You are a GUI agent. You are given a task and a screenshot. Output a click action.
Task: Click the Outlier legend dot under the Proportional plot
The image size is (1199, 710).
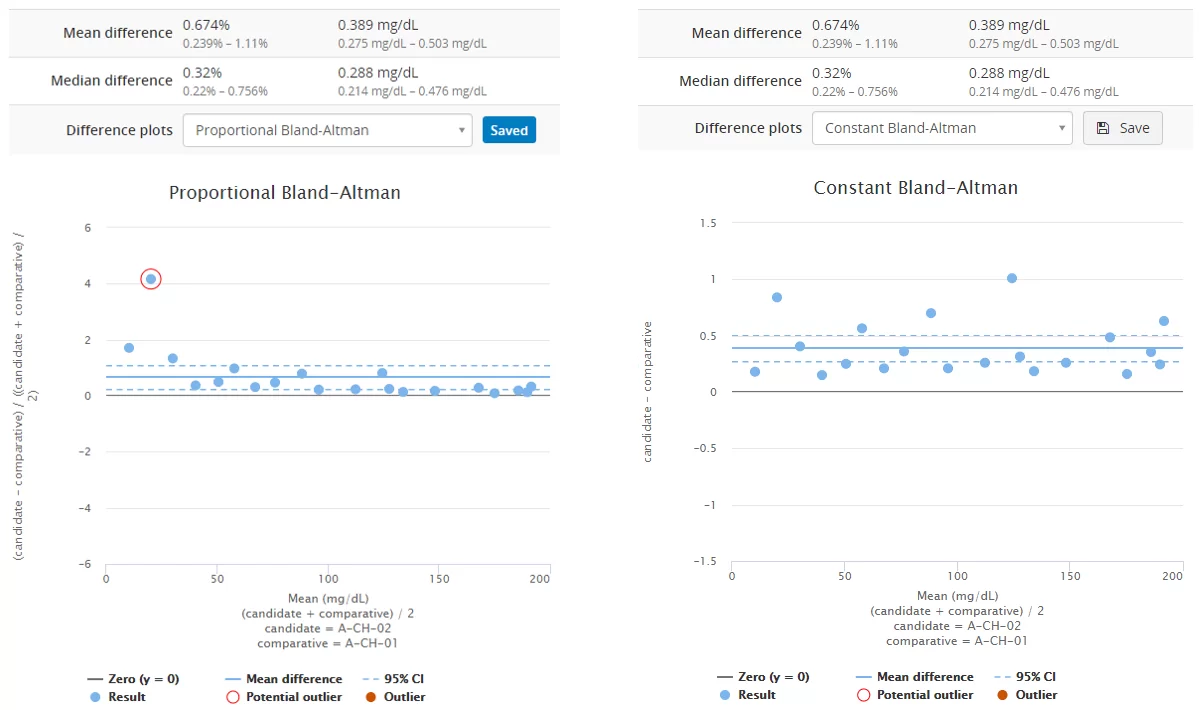pyautogui.click(x=371, y=697)
